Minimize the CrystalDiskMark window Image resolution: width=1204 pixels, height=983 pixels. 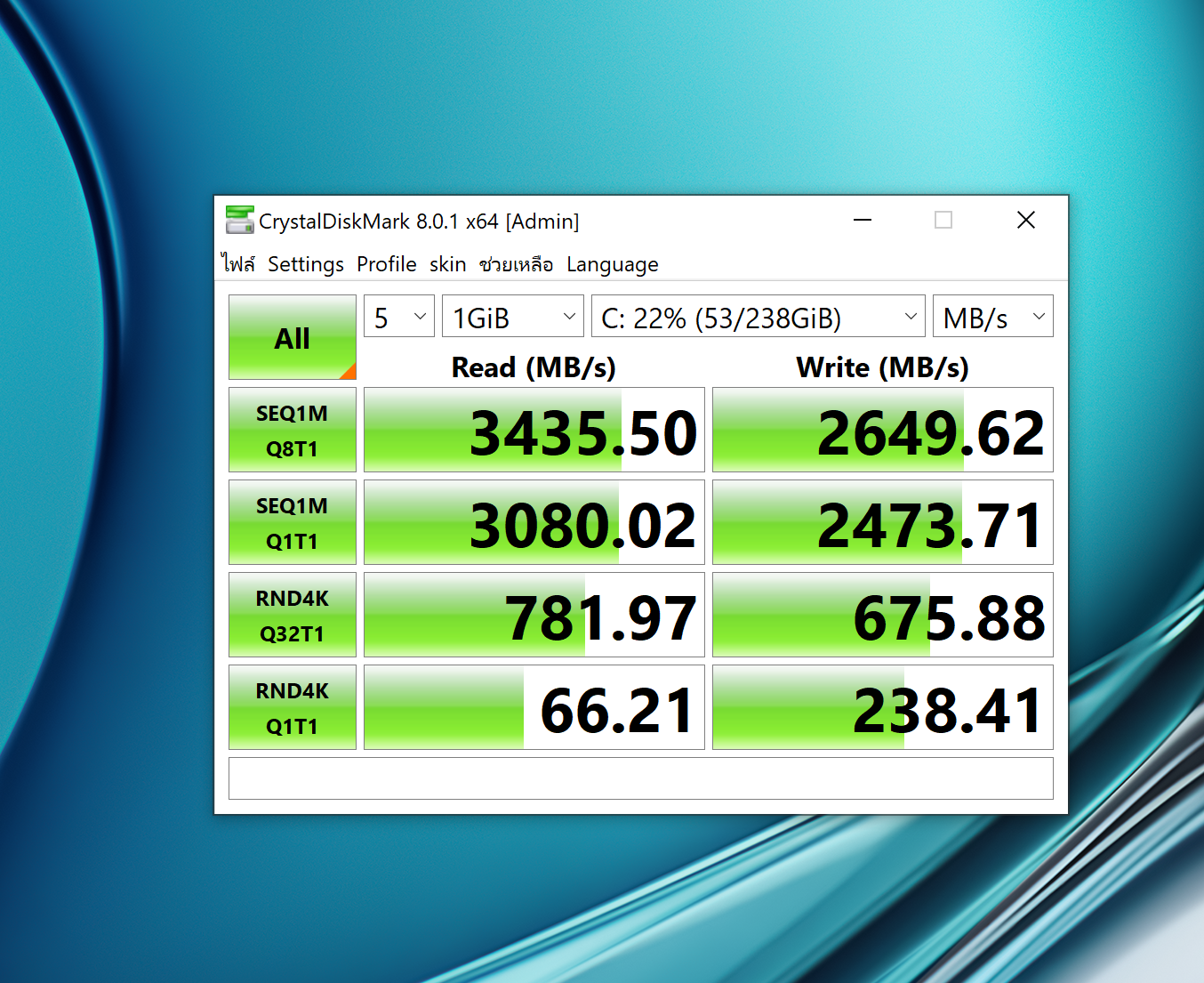pos(863,220)
